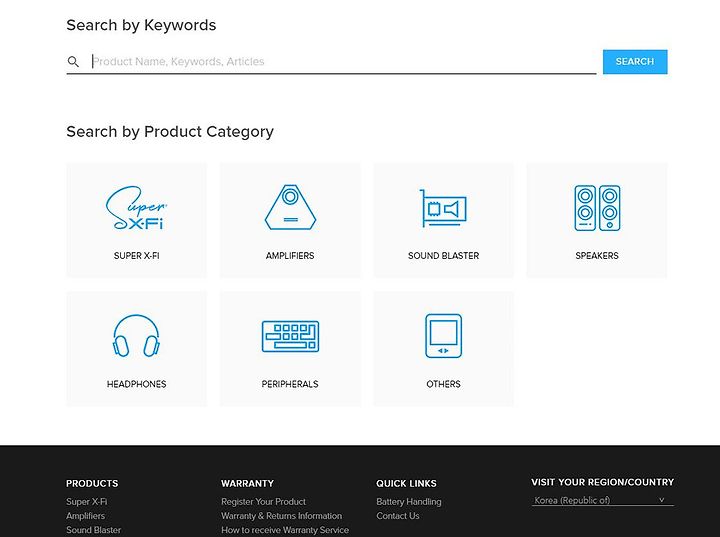Open the Korea (Republic of) region dropdown
The width and height of the screenshot is (720, 537).
tap(602, 500)
